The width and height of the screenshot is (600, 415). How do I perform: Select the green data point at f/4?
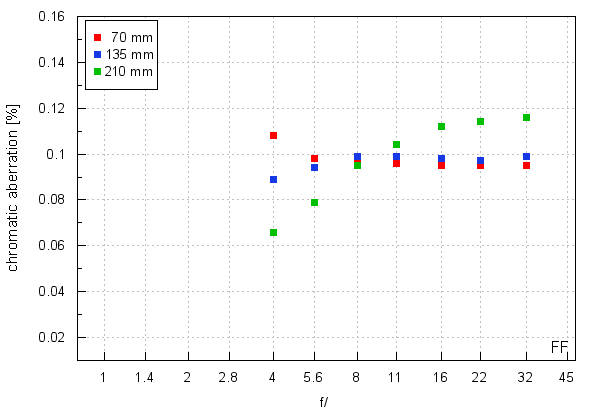273,232
